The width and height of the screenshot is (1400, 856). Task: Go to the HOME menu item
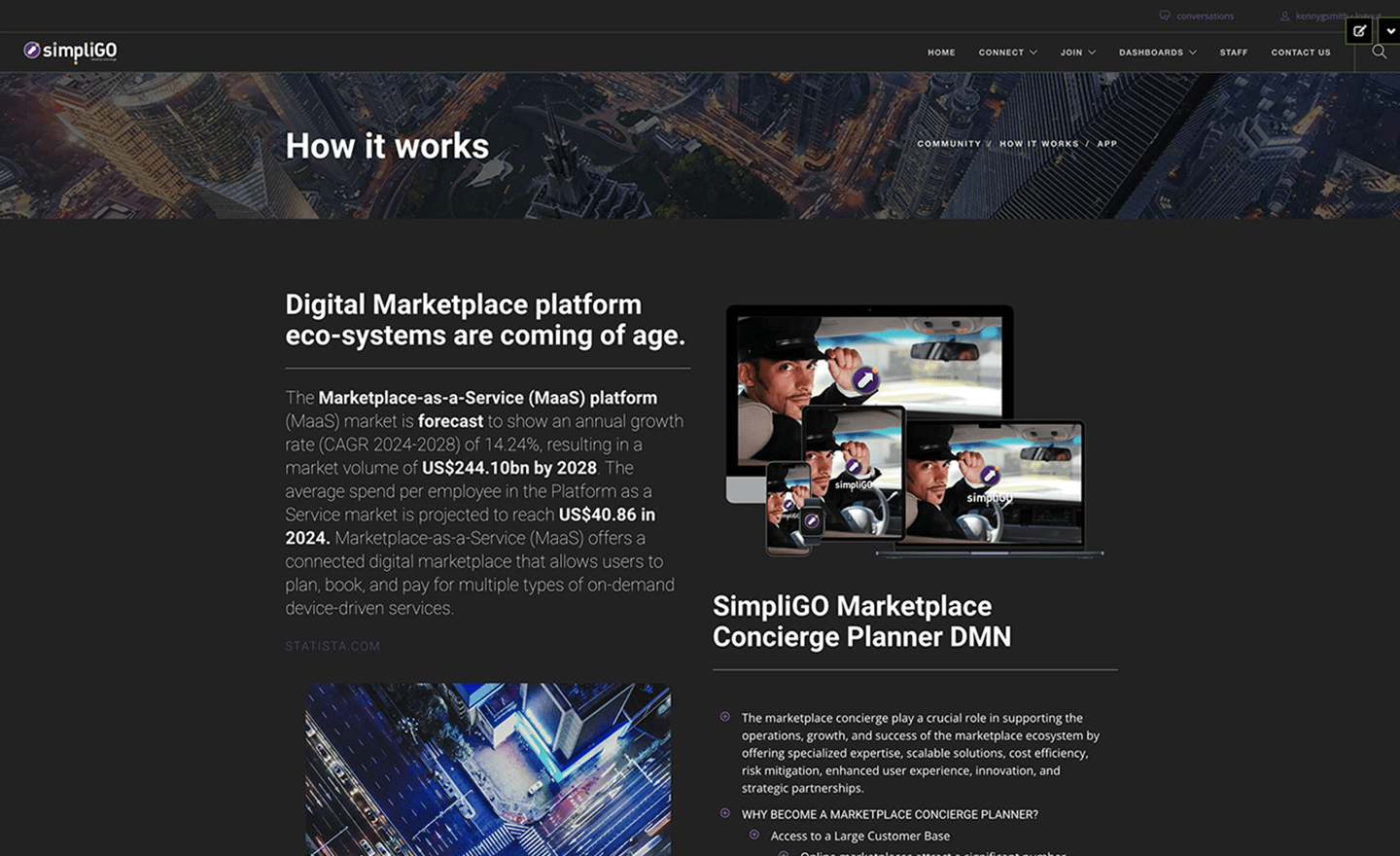click(x=941, y=53)
